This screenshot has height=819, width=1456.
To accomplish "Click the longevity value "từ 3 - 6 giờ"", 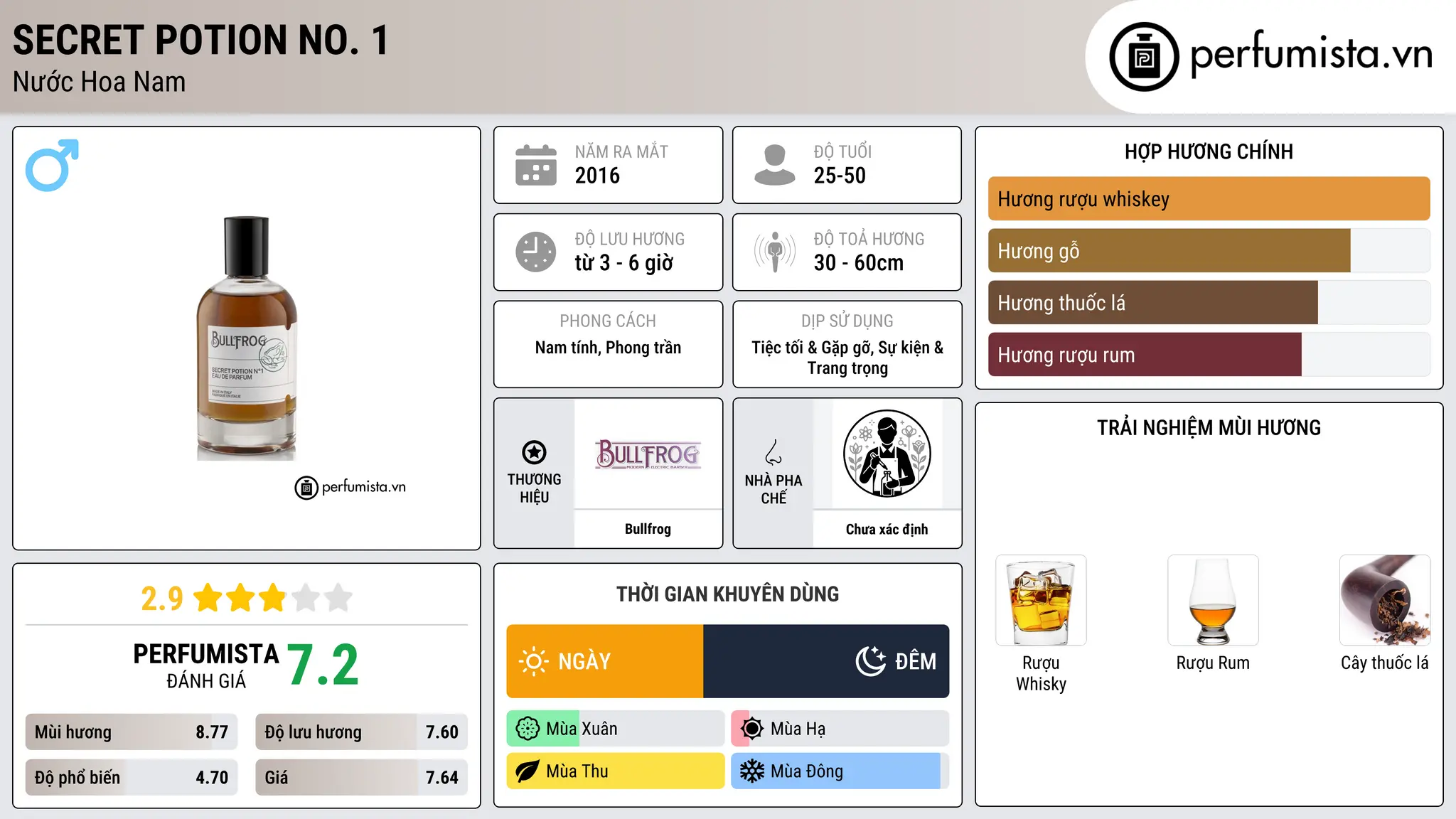I will click(x=623, y=263).
